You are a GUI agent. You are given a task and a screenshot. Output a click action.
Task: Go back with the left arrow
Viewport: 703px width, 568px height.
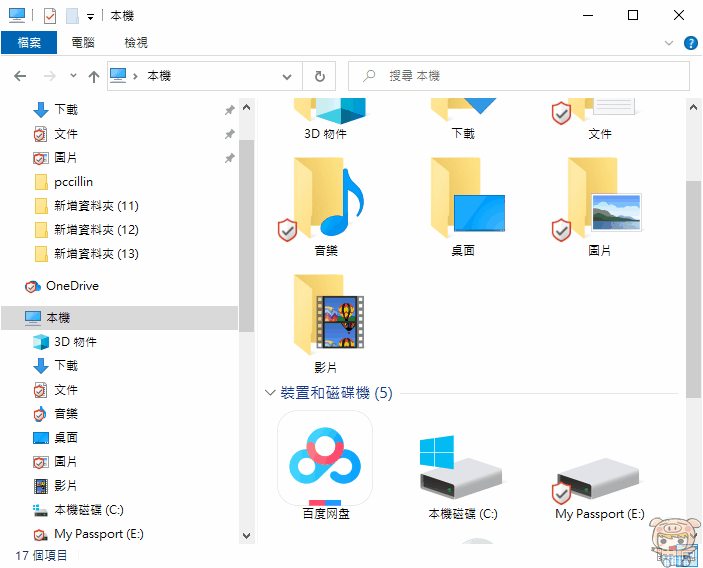coord(20,76)
